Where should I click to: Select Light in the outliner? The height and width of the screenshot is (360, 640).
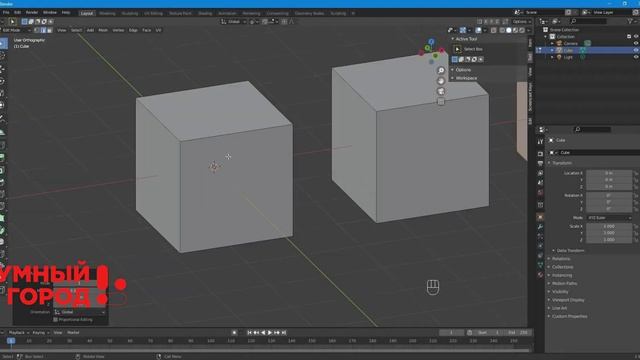coord(568,57)
